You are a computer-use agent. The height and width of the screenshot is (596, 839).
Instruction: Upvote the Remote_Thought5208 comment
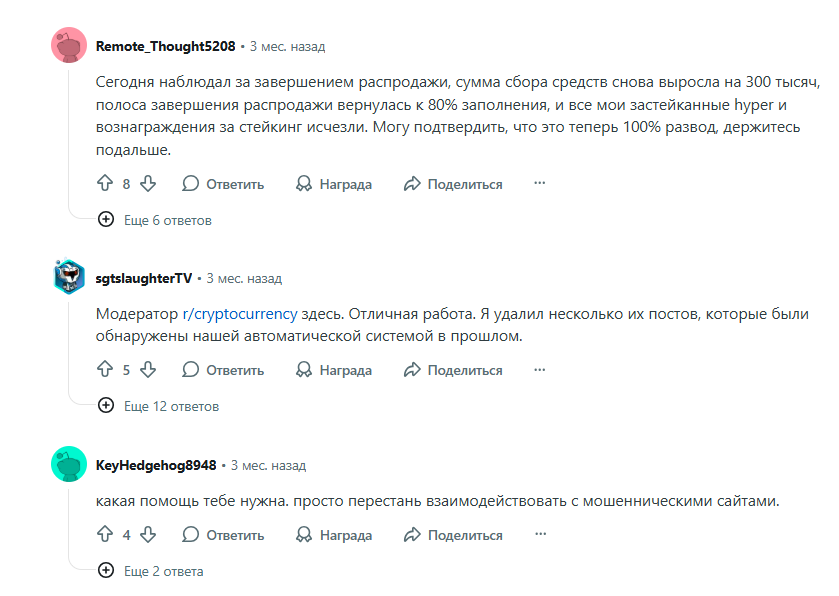[104, 183]
